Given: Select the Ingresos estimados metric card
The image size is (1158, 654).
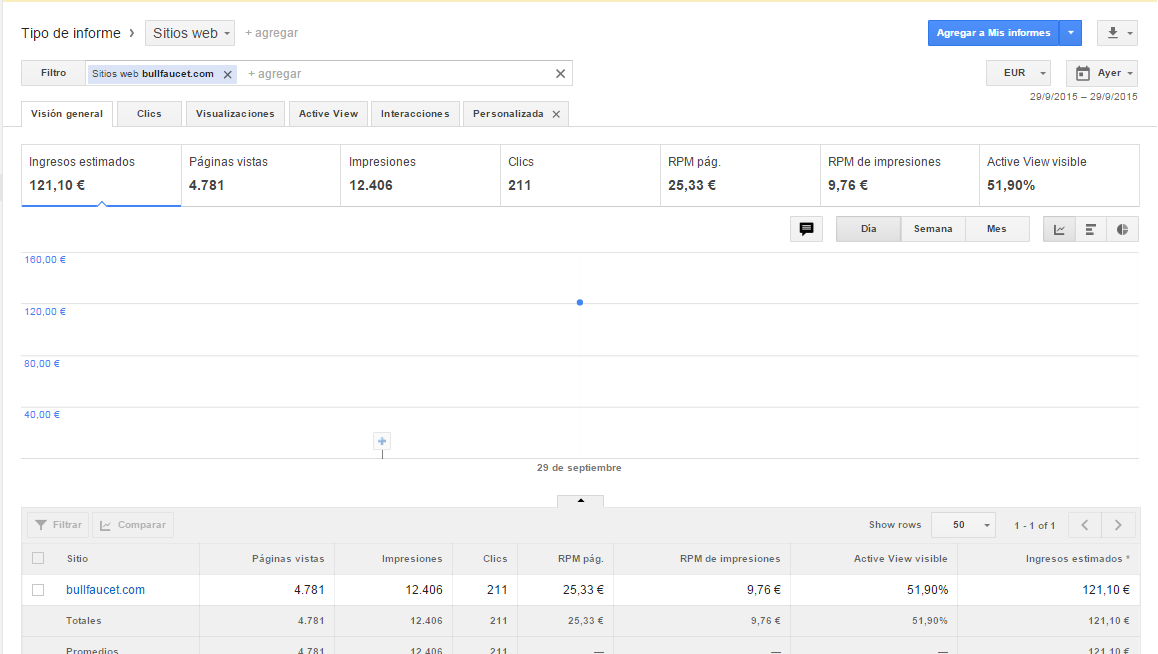Looking at the screenshot, I should point(101,176).
